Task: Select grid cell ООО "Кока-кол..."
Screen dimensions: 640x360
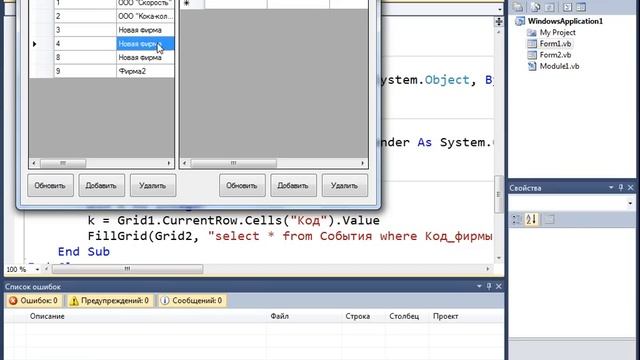Action: click(145, 16)
